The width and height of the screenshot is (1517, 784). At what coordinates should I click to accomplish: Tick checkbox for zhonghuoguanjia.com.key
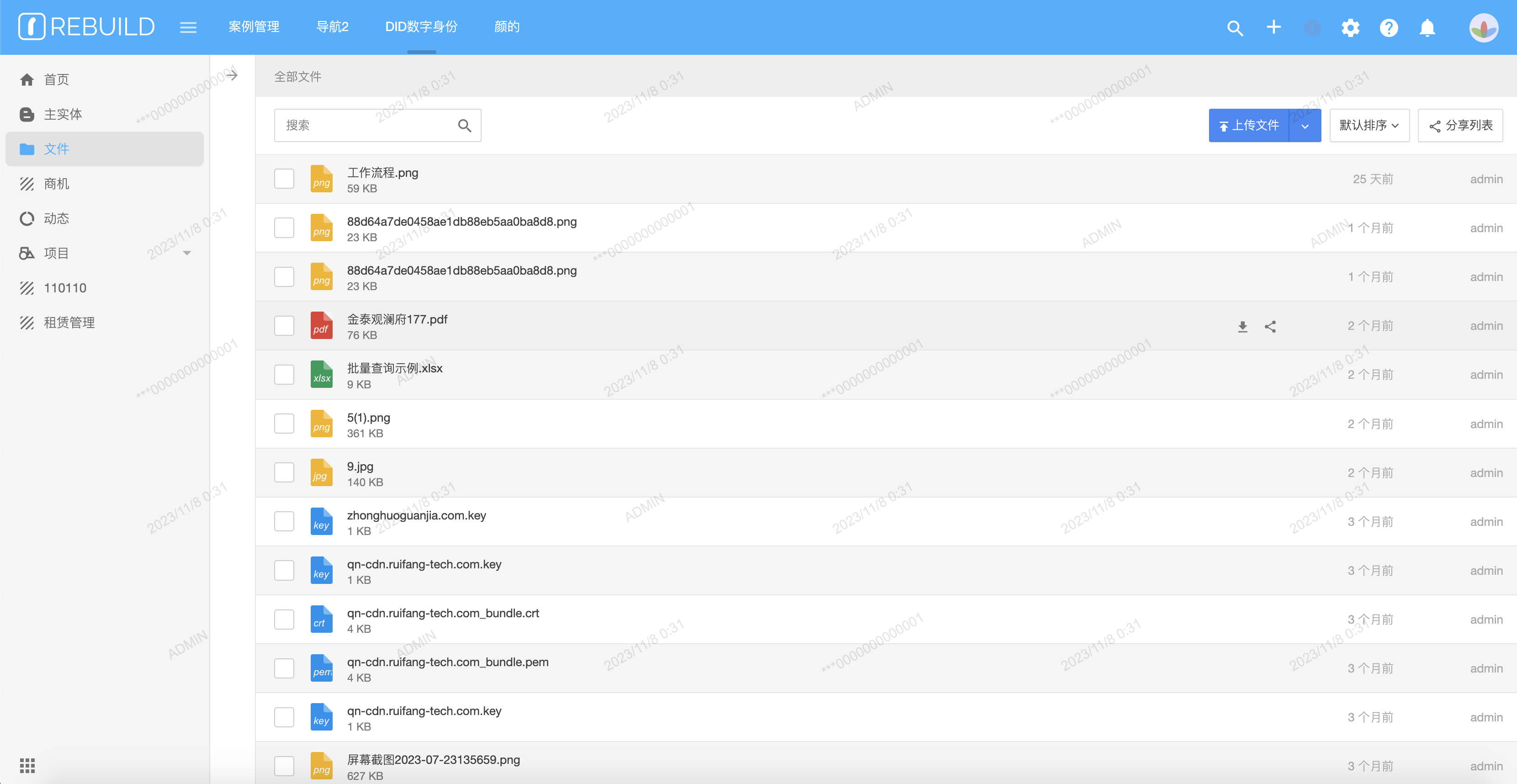click(284, 521)
